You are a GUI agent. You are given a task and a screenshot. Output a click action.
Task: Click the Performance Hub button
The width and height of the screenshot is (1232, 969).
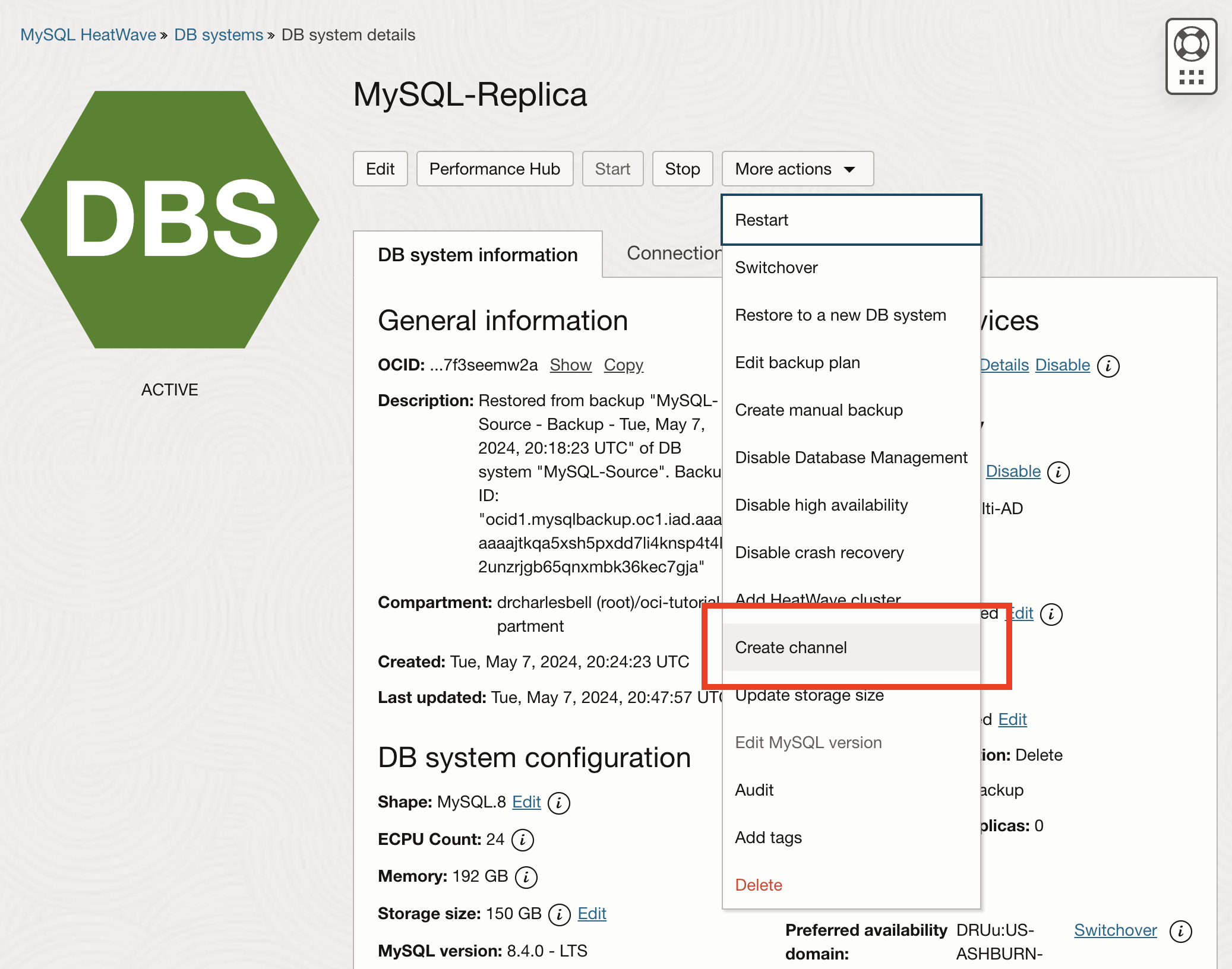pyautogui.click(x=494, y=169)
